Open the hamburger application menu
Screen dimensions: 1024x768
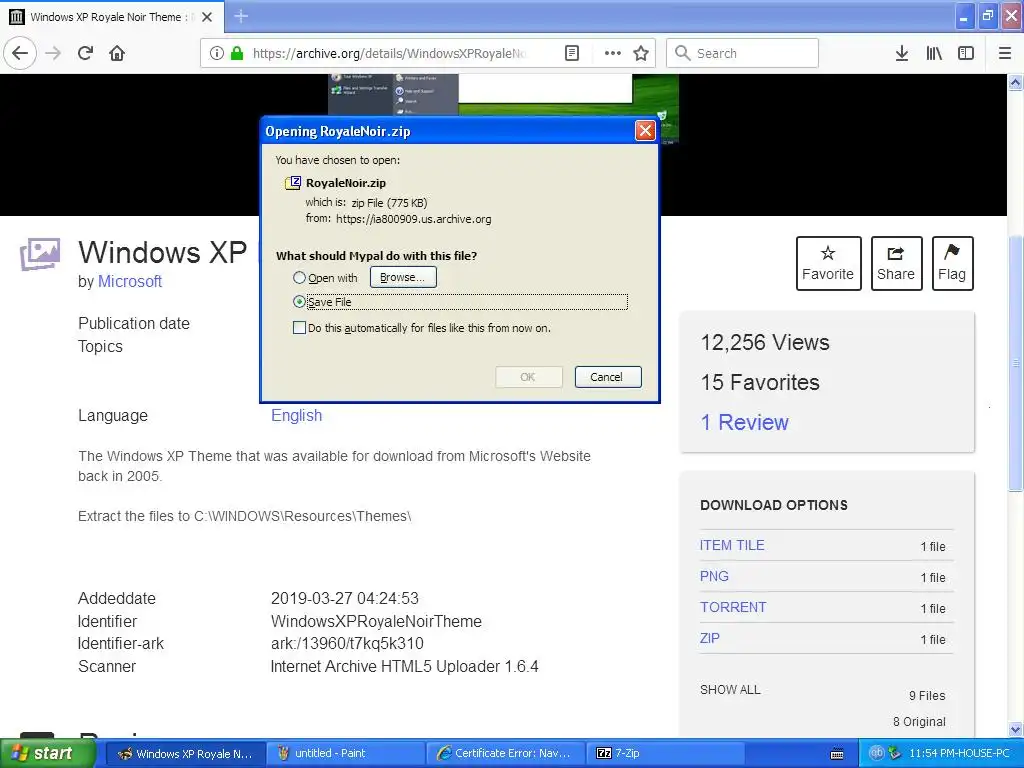coord(1004,53)
